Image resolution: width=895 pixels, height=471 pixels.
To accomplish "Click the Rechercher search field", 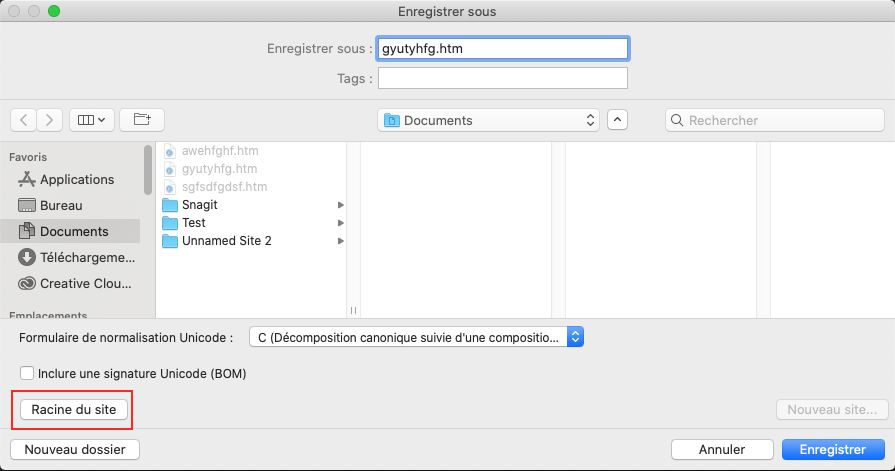I will coord(775,120).
